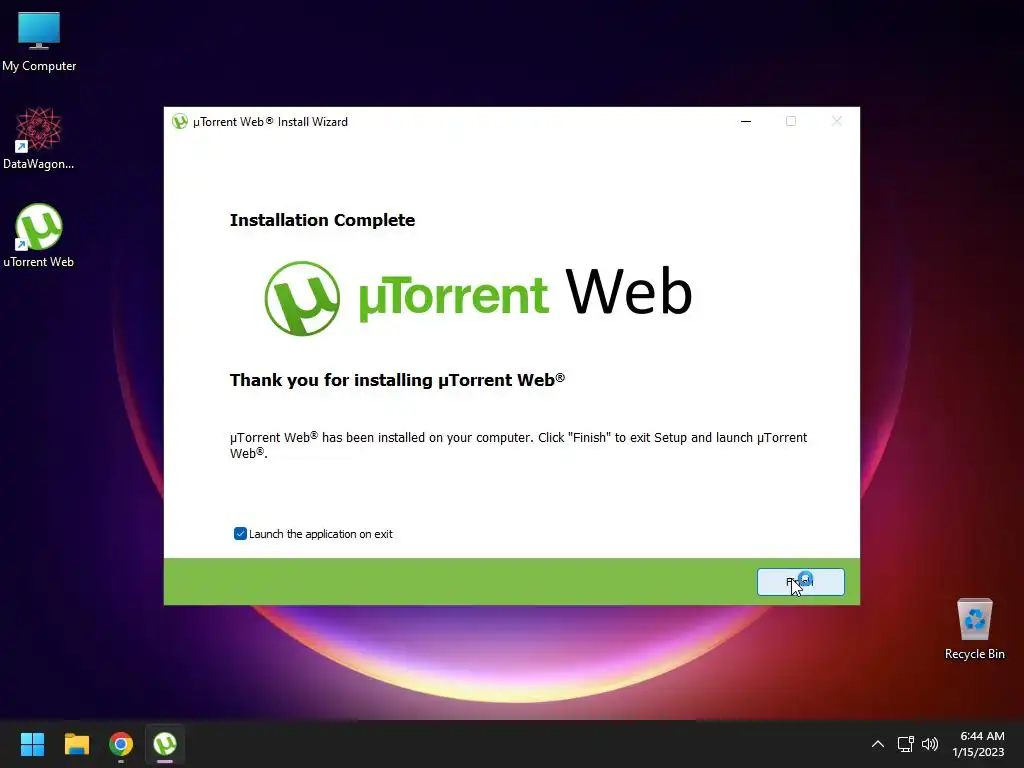Image resolution: width=1024 pixels, height=768 pixels.
Task: Click 'Thank you for installing µTorrent Web' text
Action: pos(397,380)
